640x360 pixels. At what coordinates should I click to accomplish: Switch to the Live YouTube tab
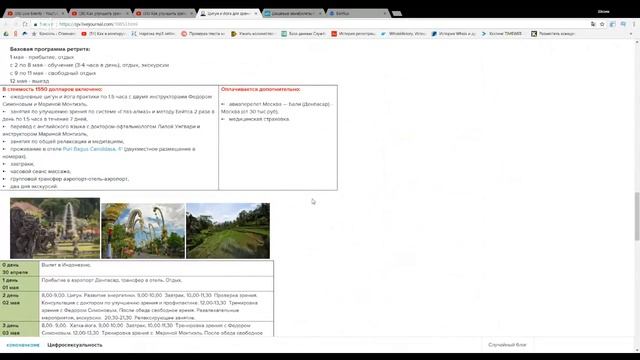35,13
